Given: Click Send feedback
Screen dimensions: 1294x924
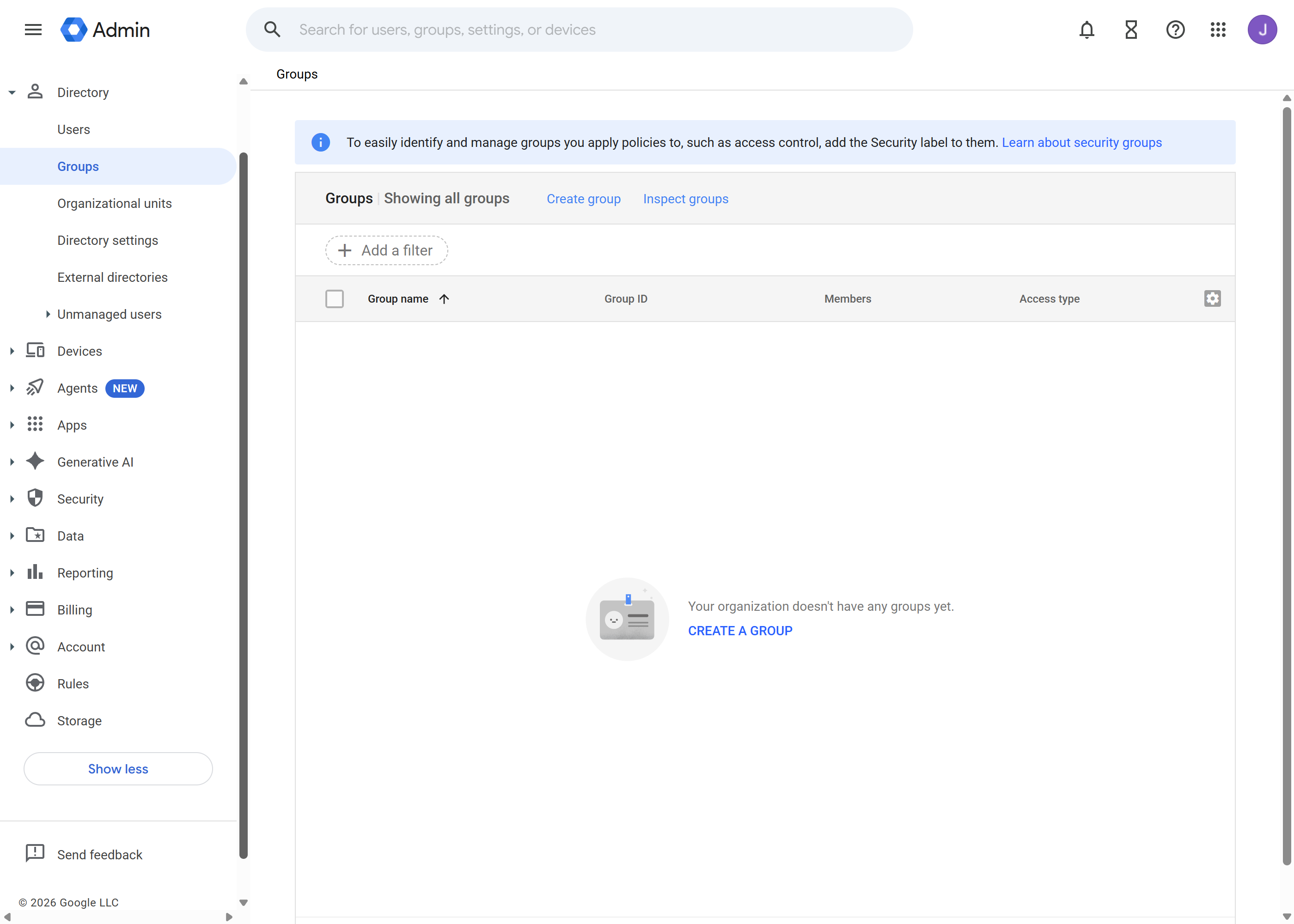Looking at the screenshot, I should 99,854.
